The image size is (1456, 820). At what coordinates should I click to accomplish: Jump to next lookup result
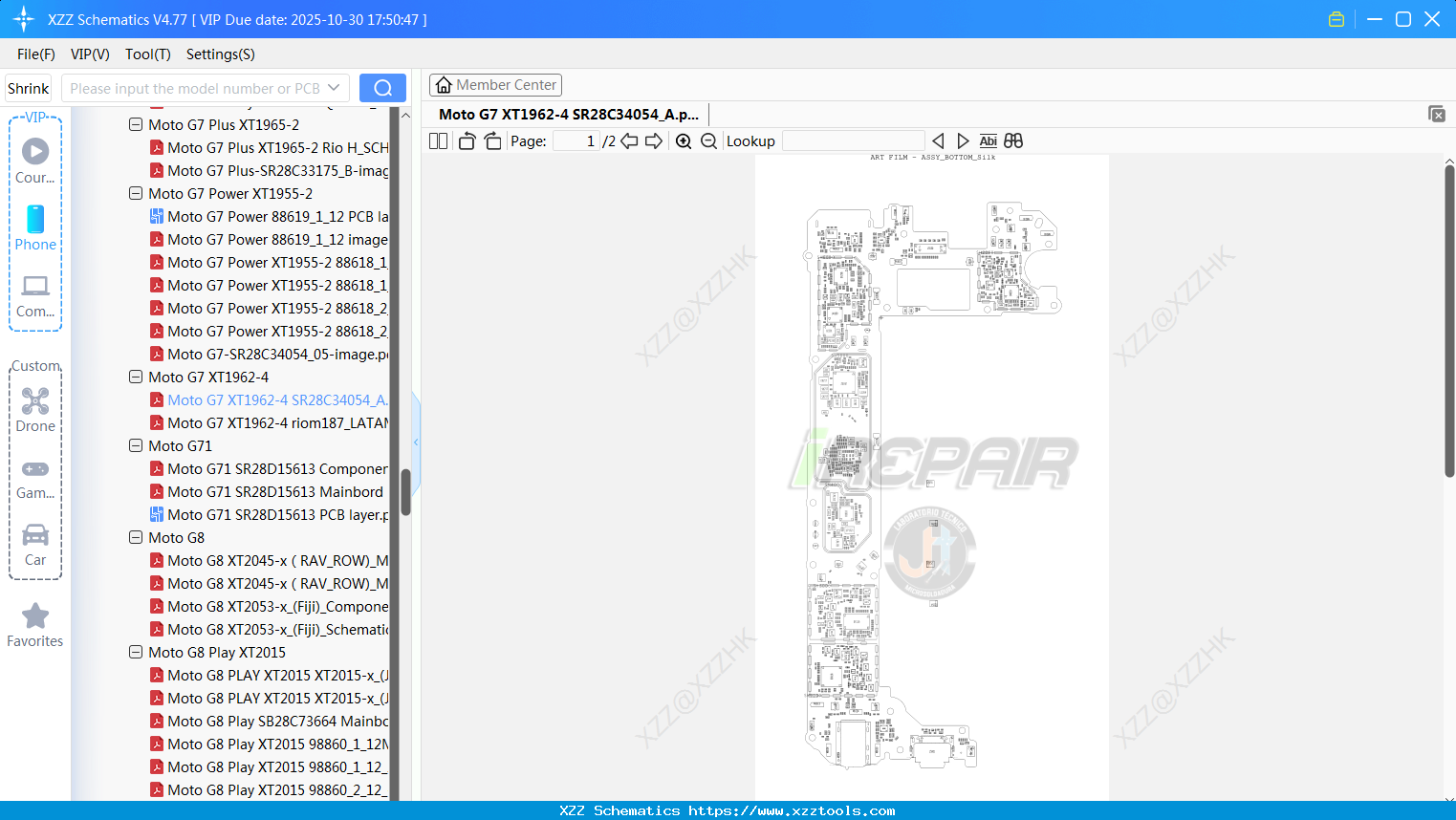tap(963, 141)
